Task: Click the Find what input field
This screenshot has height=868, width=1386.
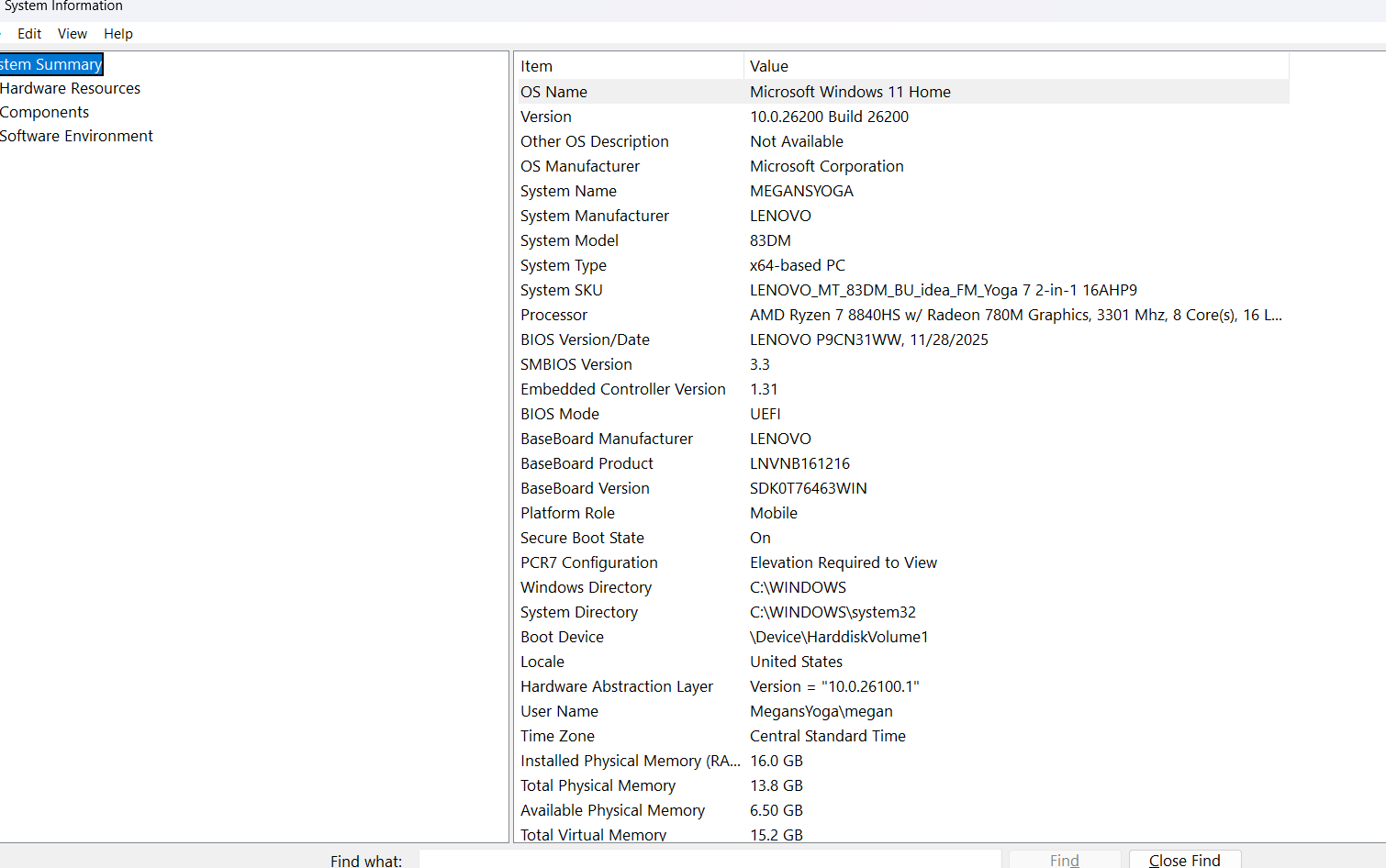Action: coord(710,860)
